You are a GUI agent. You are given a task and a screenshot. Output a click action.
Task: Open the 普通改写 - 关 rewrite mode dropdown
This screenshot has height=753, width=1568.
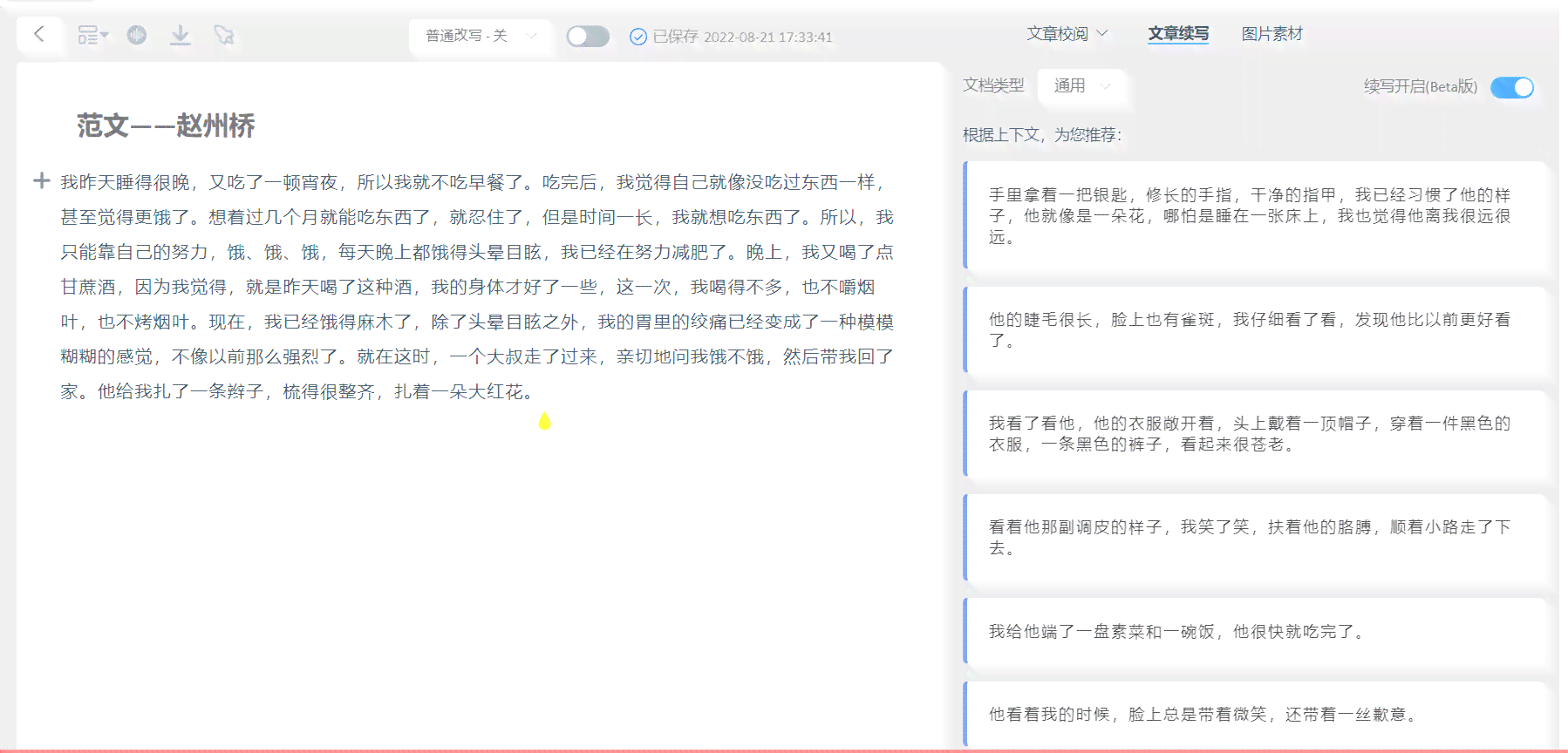tap(481, 36)
